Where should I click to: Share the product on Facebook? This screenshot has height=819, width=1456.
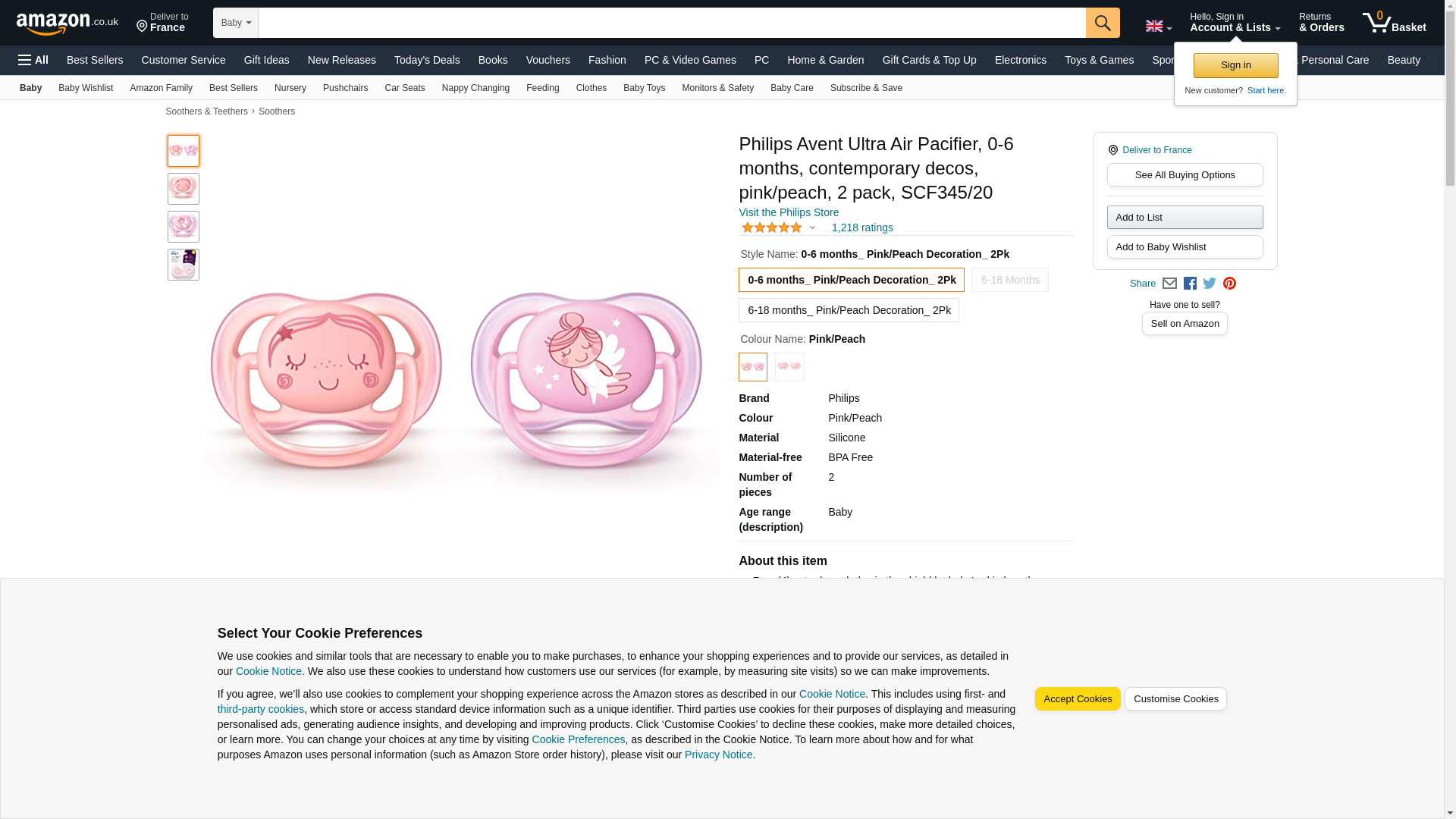(1190, 284)
